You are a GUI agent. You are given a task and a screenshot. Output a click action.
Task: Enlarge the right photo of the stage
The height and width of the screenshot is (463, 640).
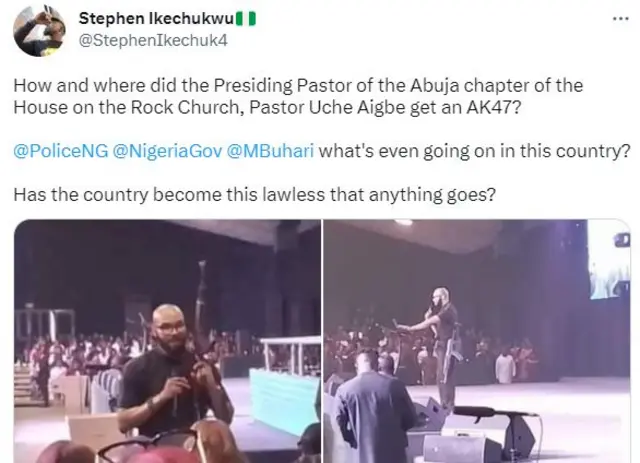477,341
